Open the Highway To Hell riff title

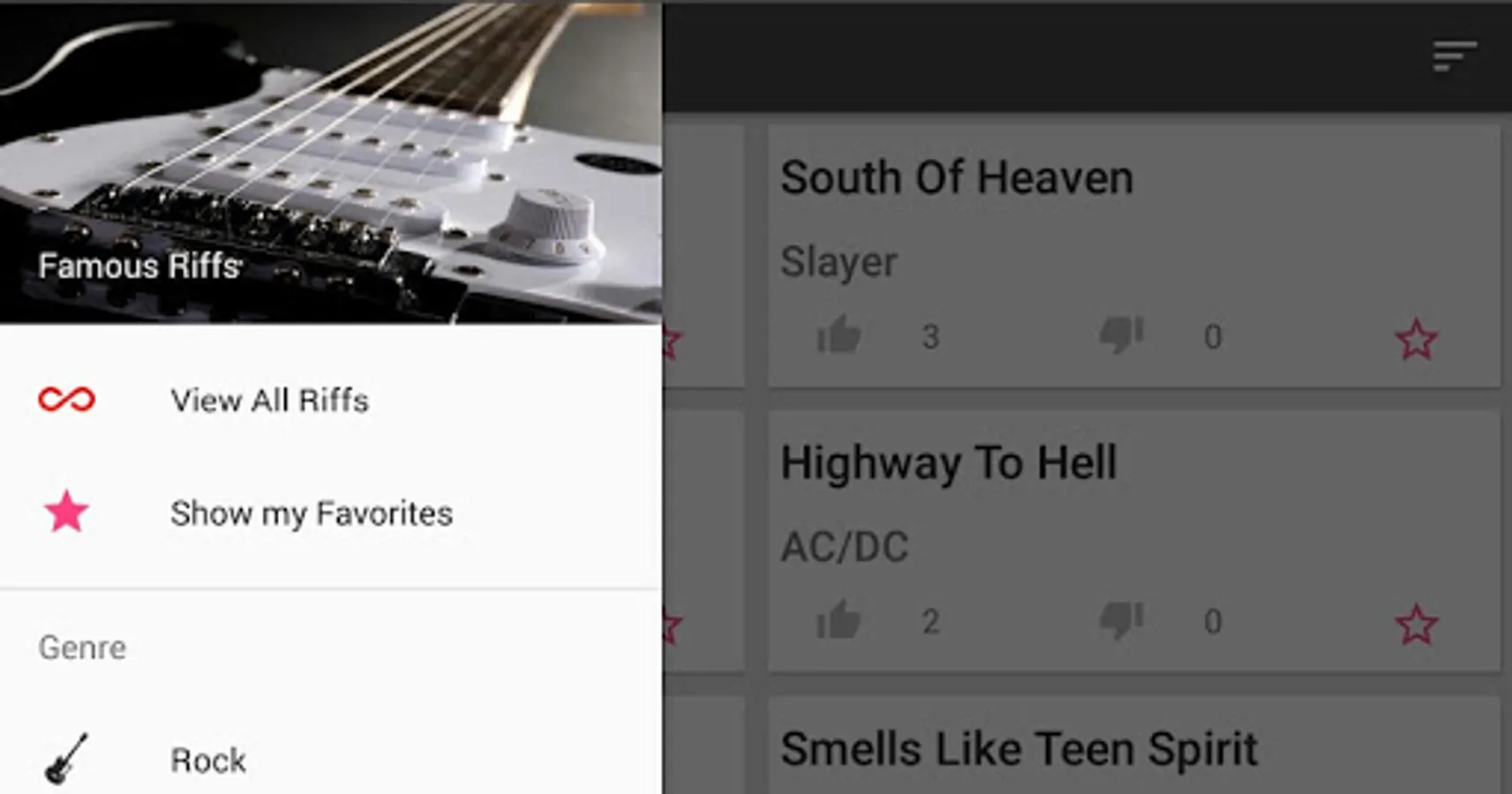[949, 464]
